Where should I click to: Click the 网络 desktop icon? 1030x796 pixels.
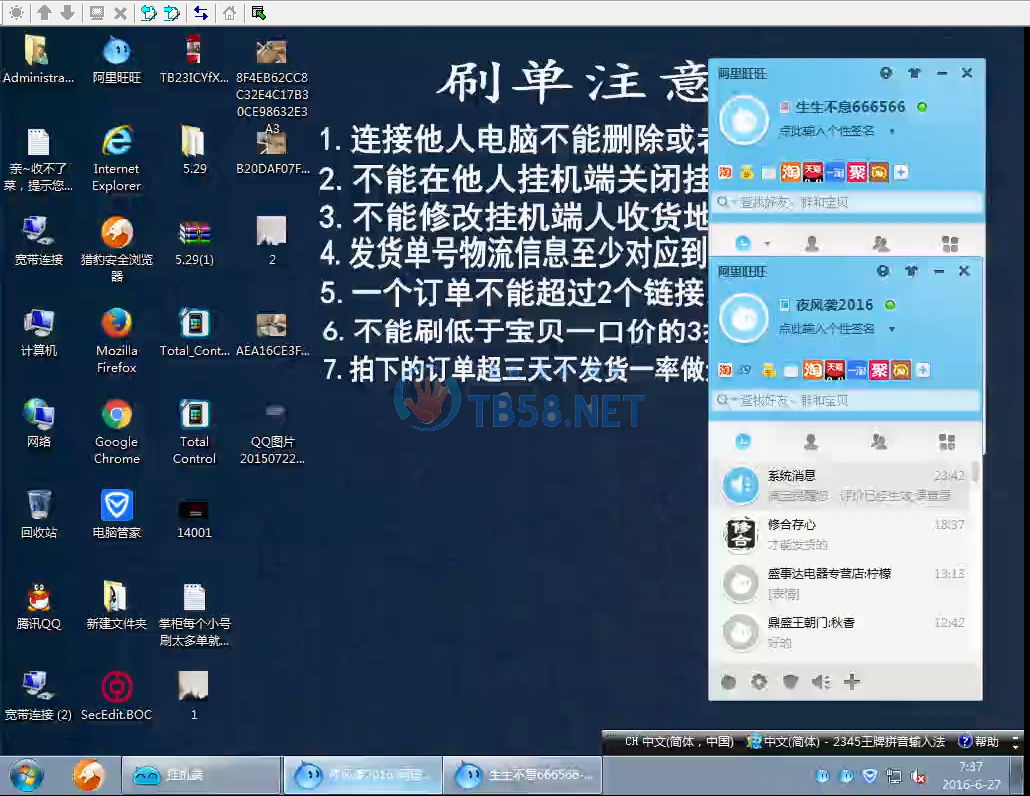(39, 424)
